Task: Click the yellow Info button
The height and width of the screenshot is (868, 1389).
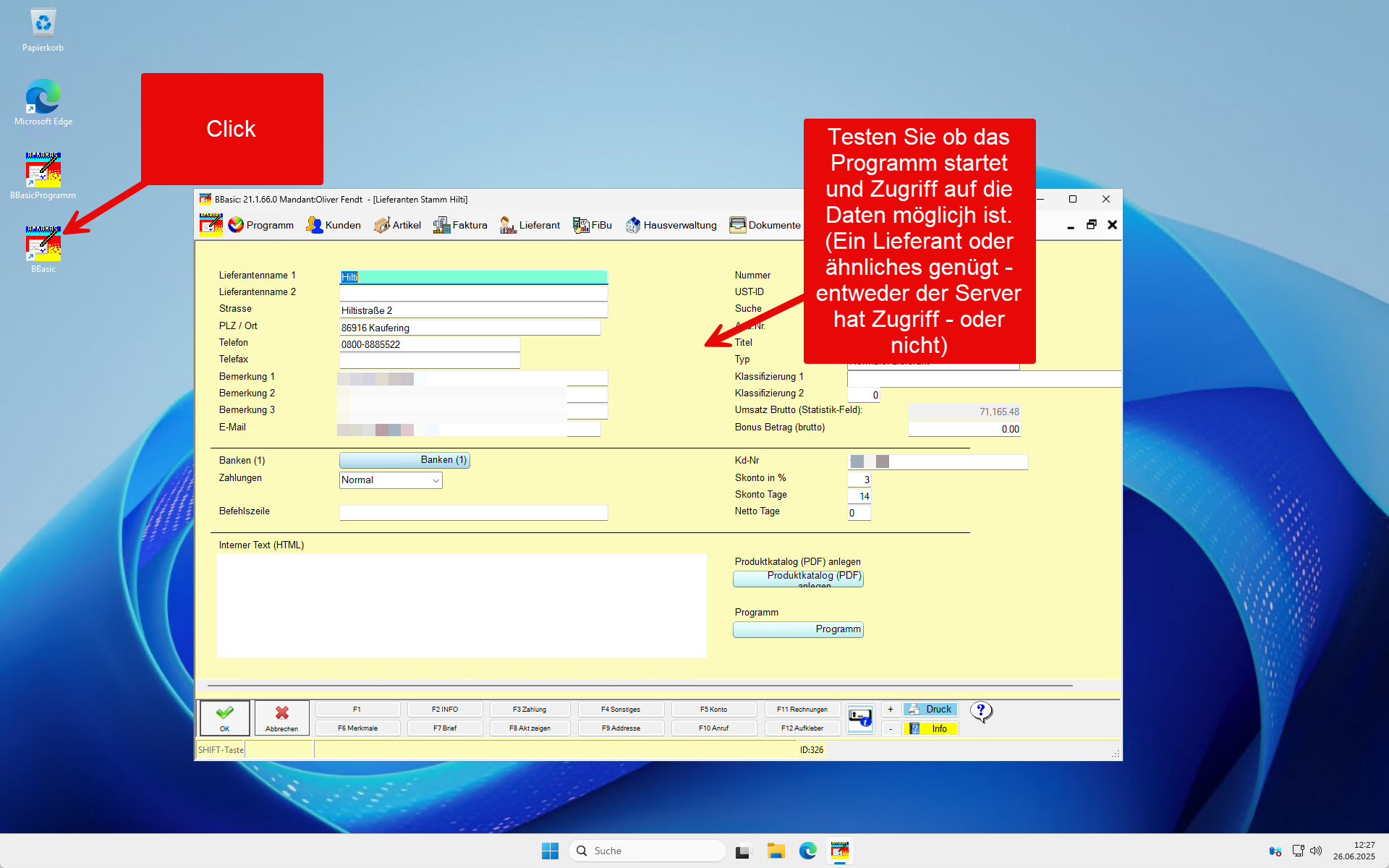Action: pos(930,728)
